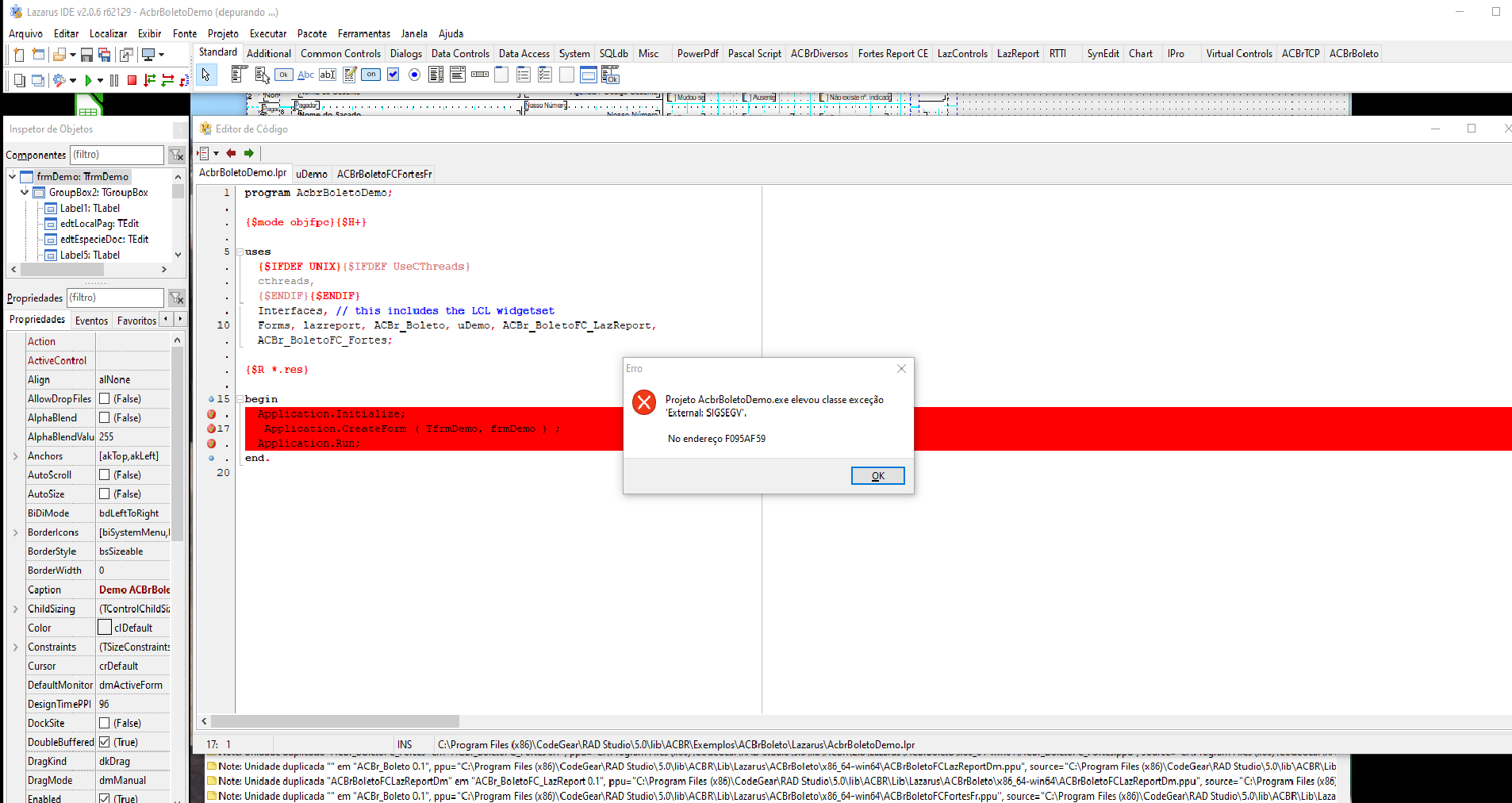Expand the ChildSizing property

15,609
